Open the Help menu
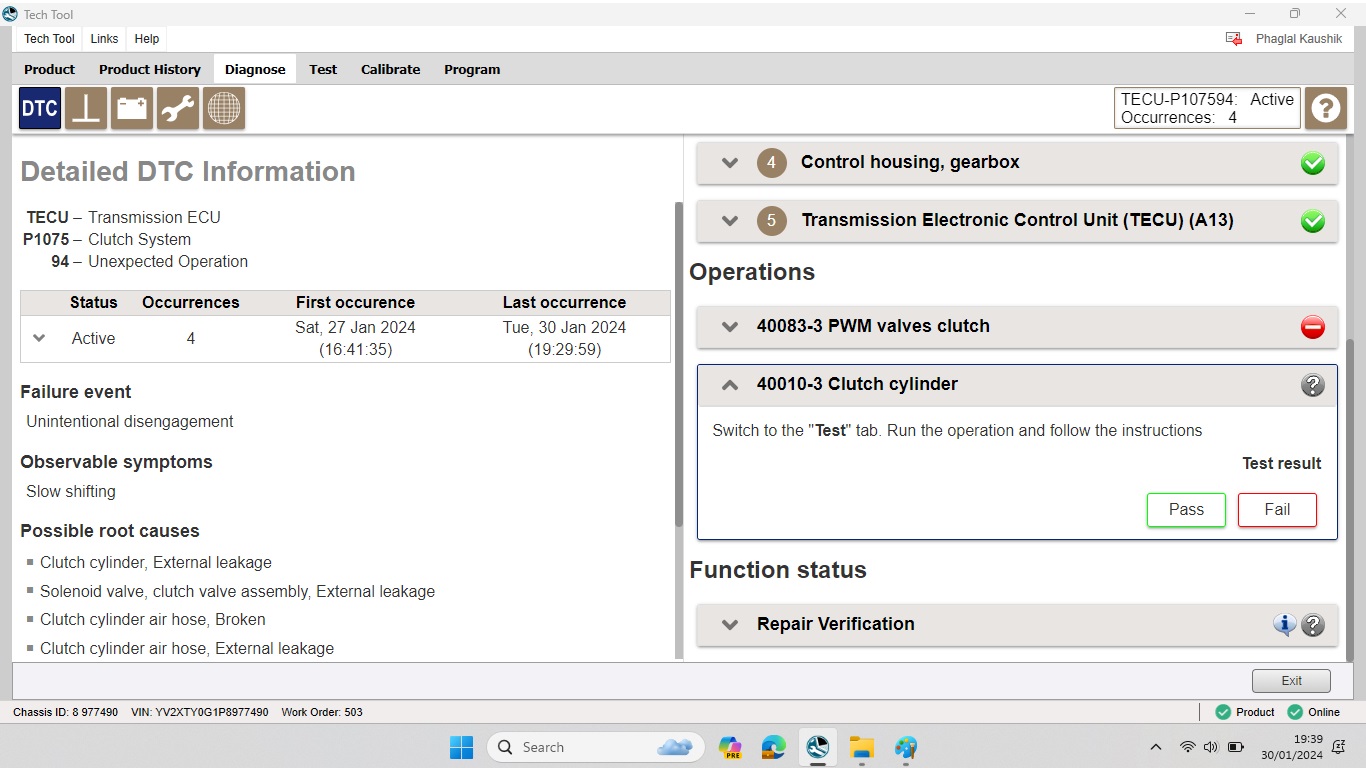This screenshot has height=768, width=1366. point(147,39)
